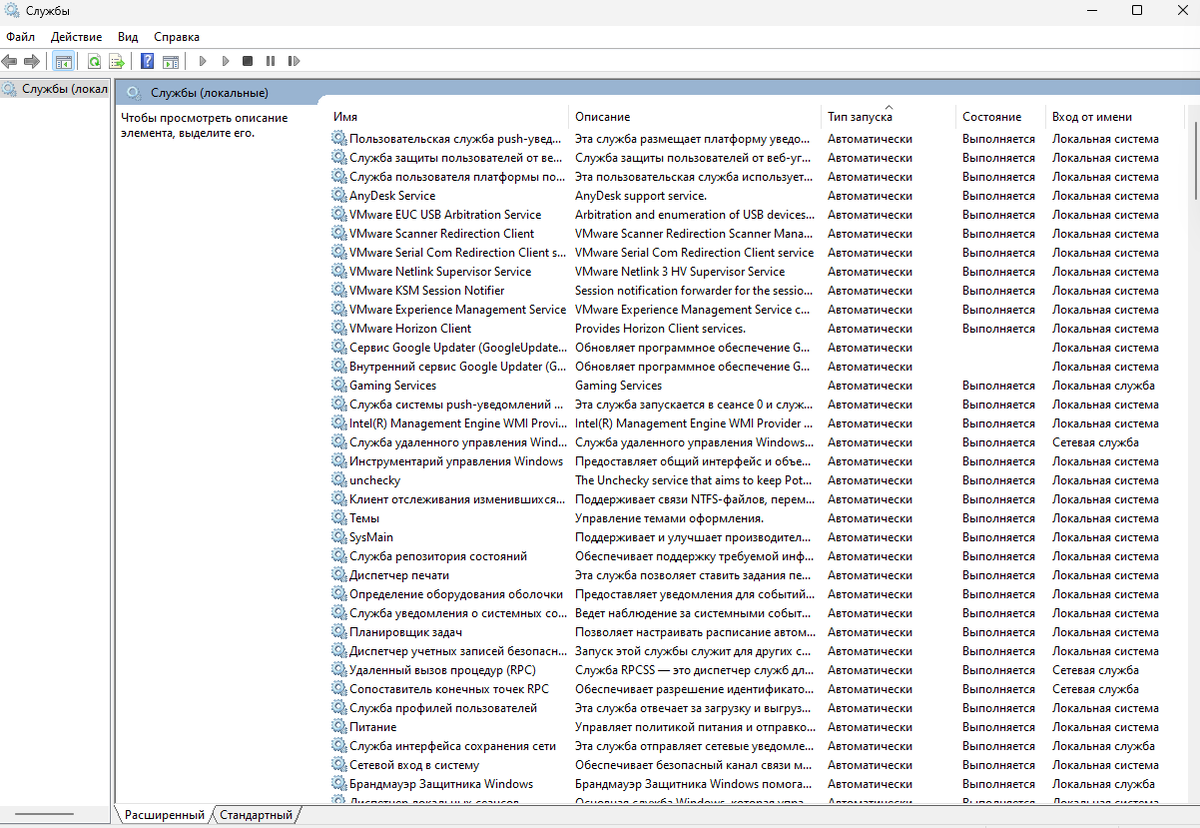Select Служба репозитория состояний service
Viewport: 1200px width, 828px height.
pos(438,557)
